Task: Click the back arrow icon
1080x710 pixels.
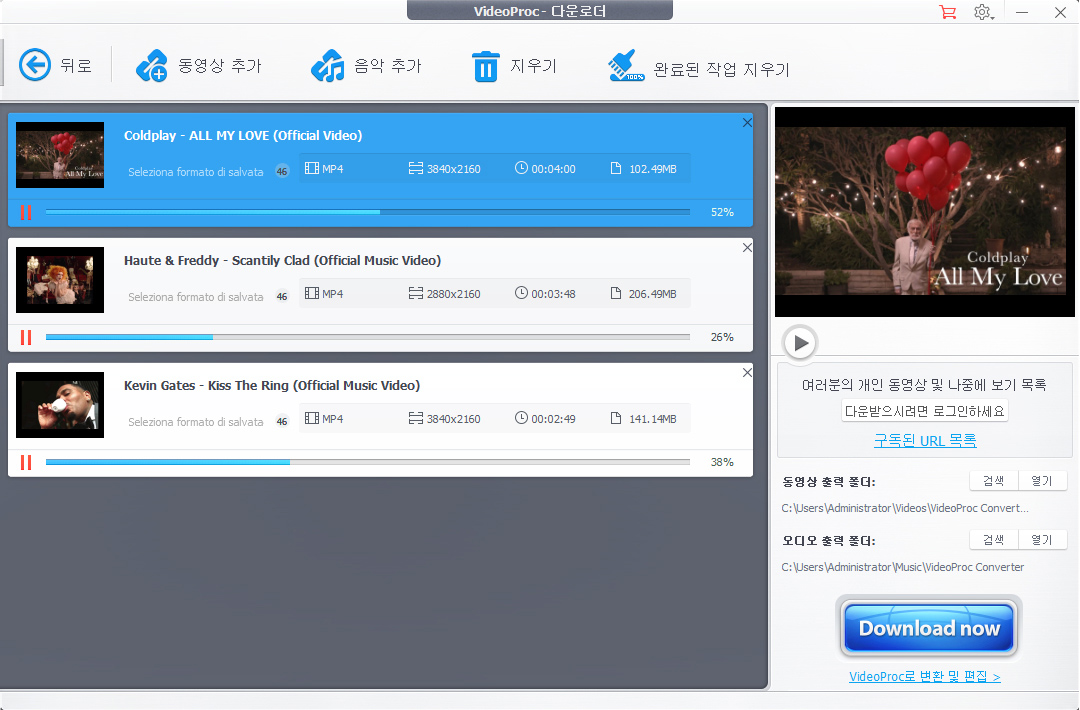Action: point(35,66)
